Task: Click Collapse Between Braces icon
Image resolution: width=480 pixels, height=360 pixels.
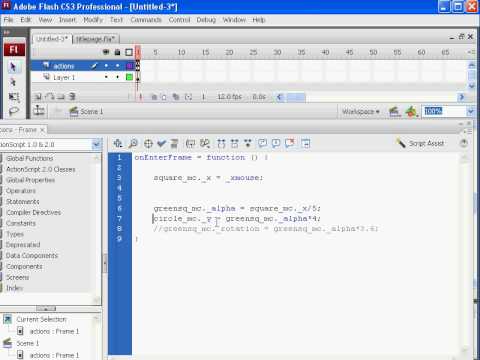Action: click(221, 143)
